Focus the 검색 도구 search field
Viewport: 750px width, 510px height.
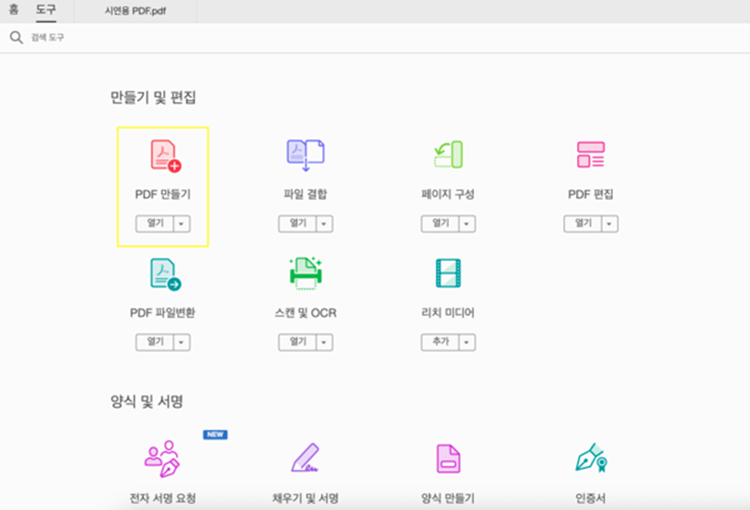pyautogui.click(x=373, y=37)
